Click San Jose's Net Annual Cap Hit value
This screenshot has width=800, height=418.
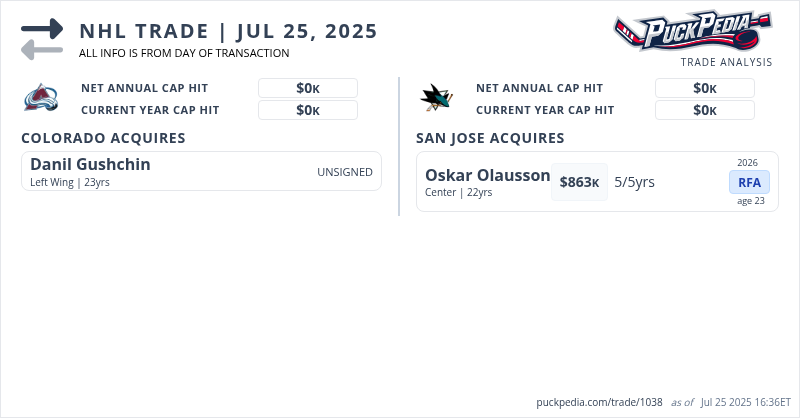click(705, 88)
